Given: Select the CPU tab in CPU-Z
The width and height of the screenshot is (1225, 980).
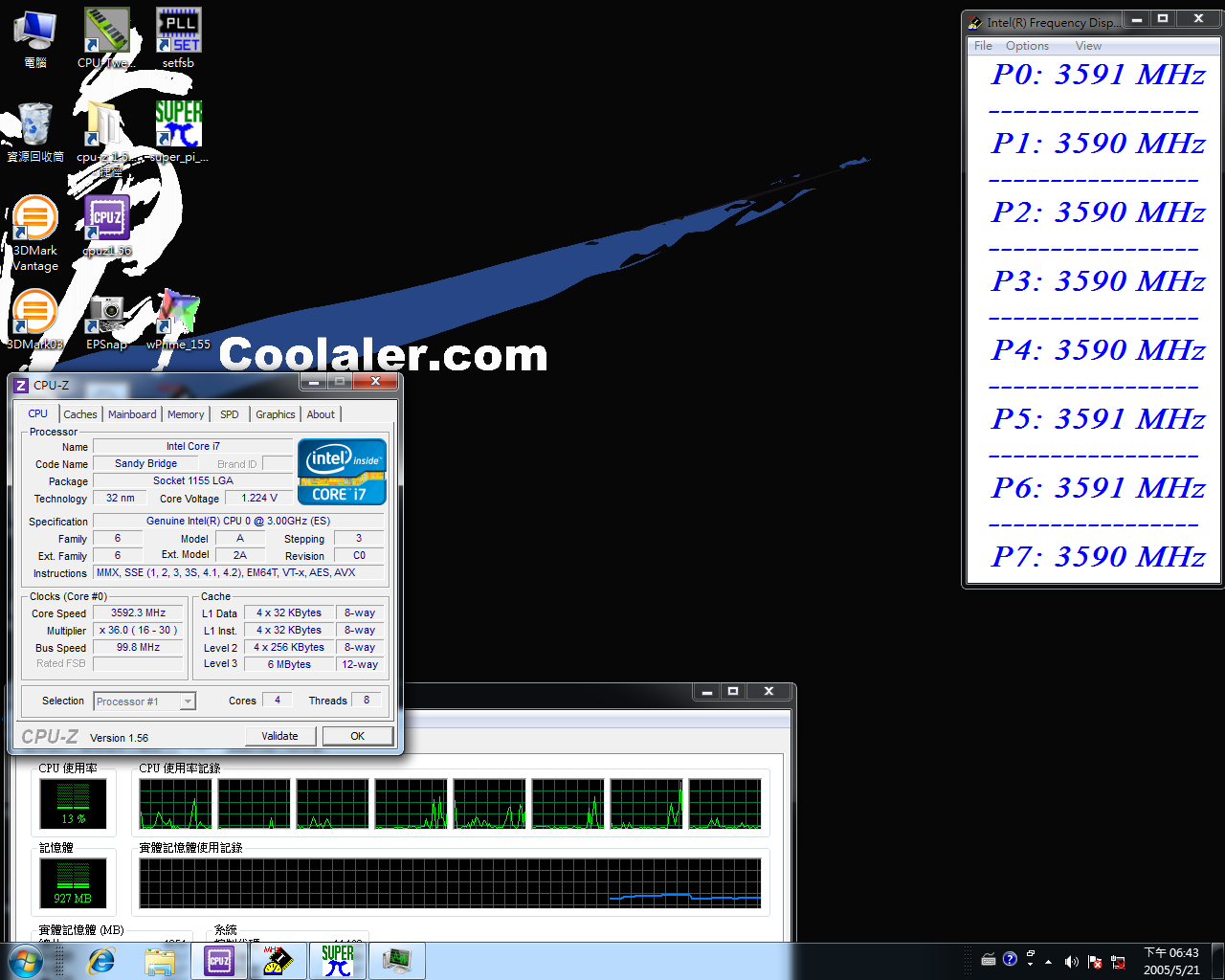Looking at the screenshot, I should point(38,413).
